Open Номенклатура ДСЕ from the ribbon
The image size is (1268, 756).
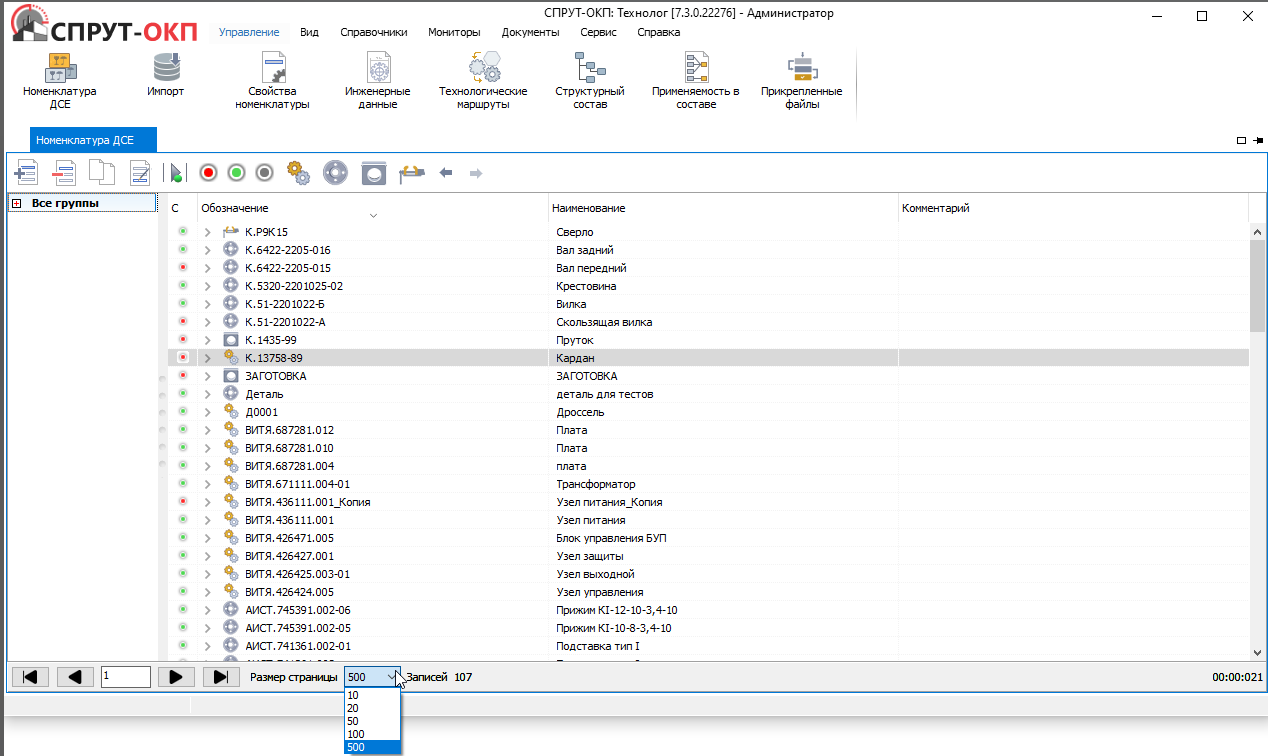pyautogui.click(x=59, y=80)
